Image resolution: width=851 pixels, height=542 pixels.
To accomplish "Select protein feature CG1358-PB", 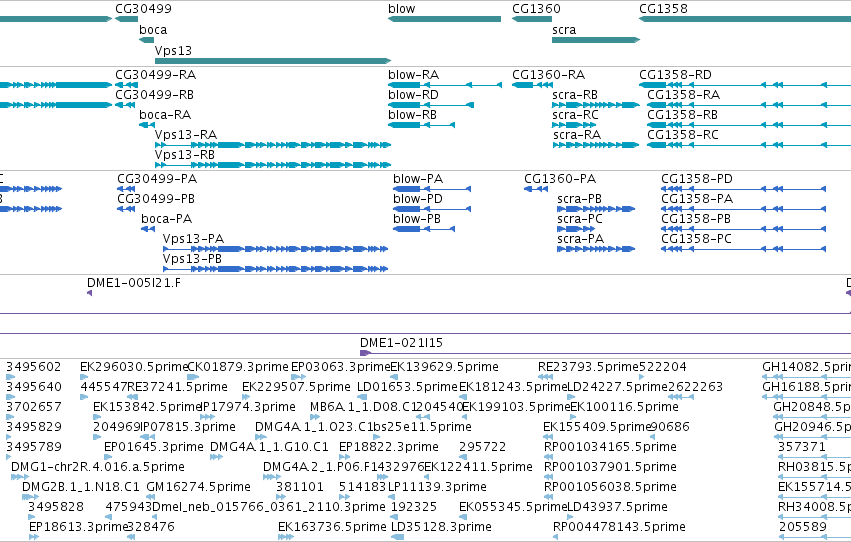I will pos(744,229).
